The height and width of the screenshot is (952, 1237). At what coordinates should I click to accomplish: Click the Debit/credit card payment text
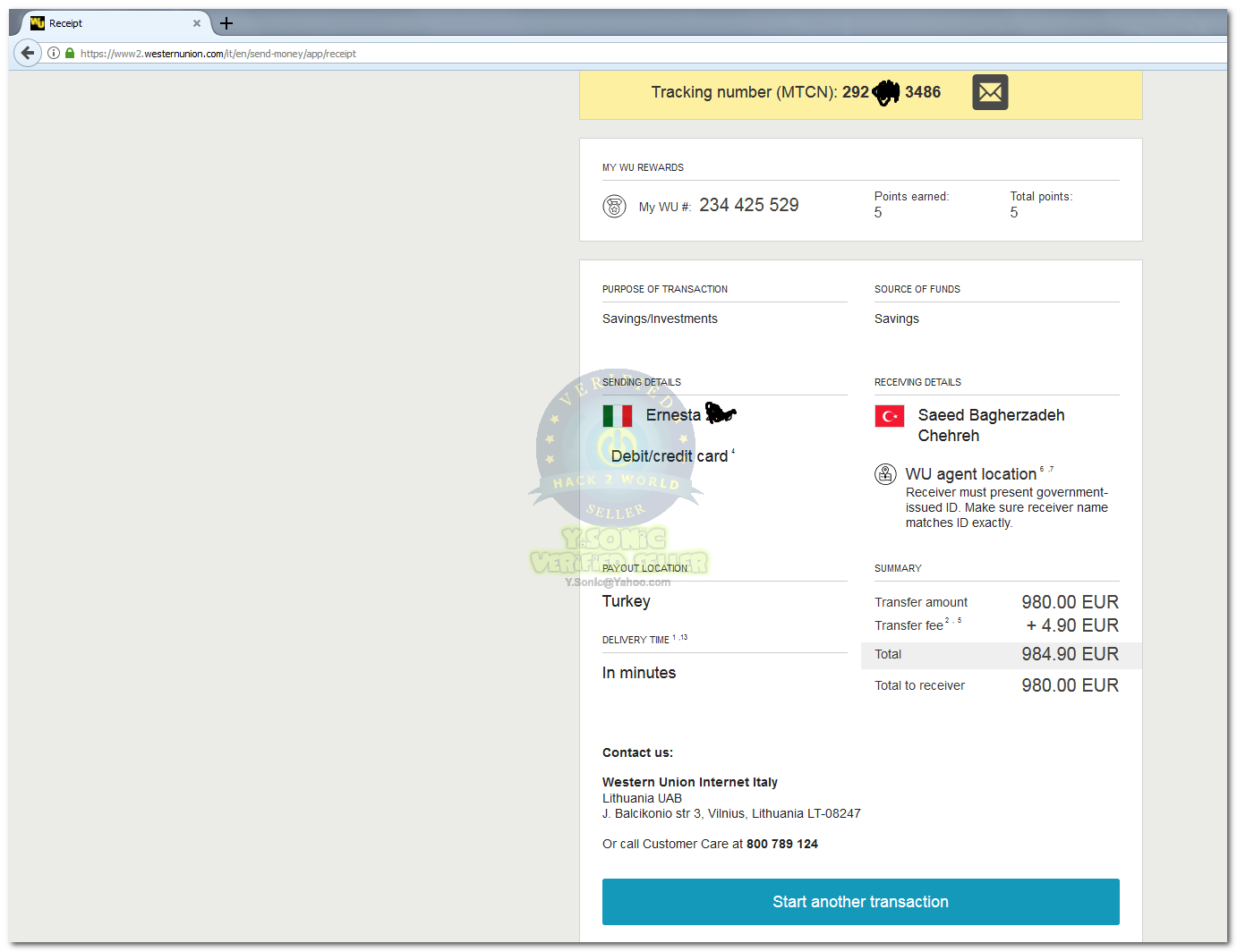(x=670, y=456)
